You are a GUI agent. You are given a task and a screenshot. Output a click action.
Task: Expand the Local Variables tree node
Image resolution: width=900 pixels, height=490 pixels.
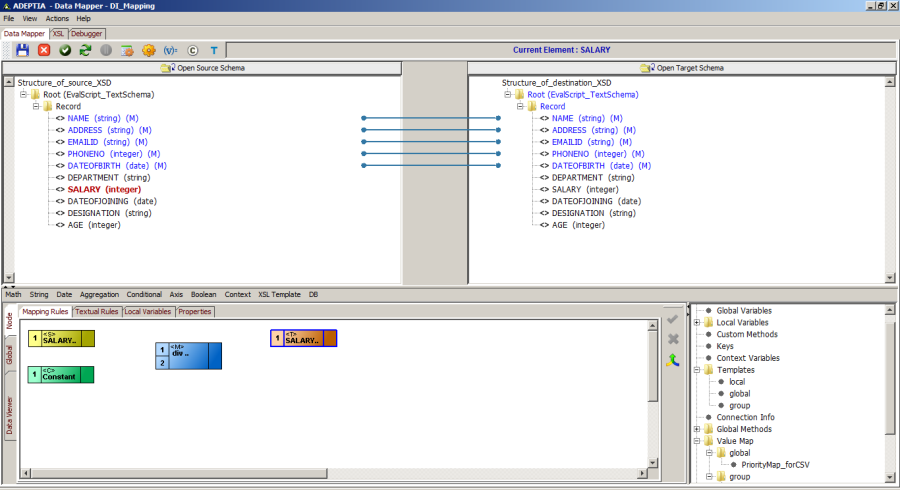pos(696,322)
